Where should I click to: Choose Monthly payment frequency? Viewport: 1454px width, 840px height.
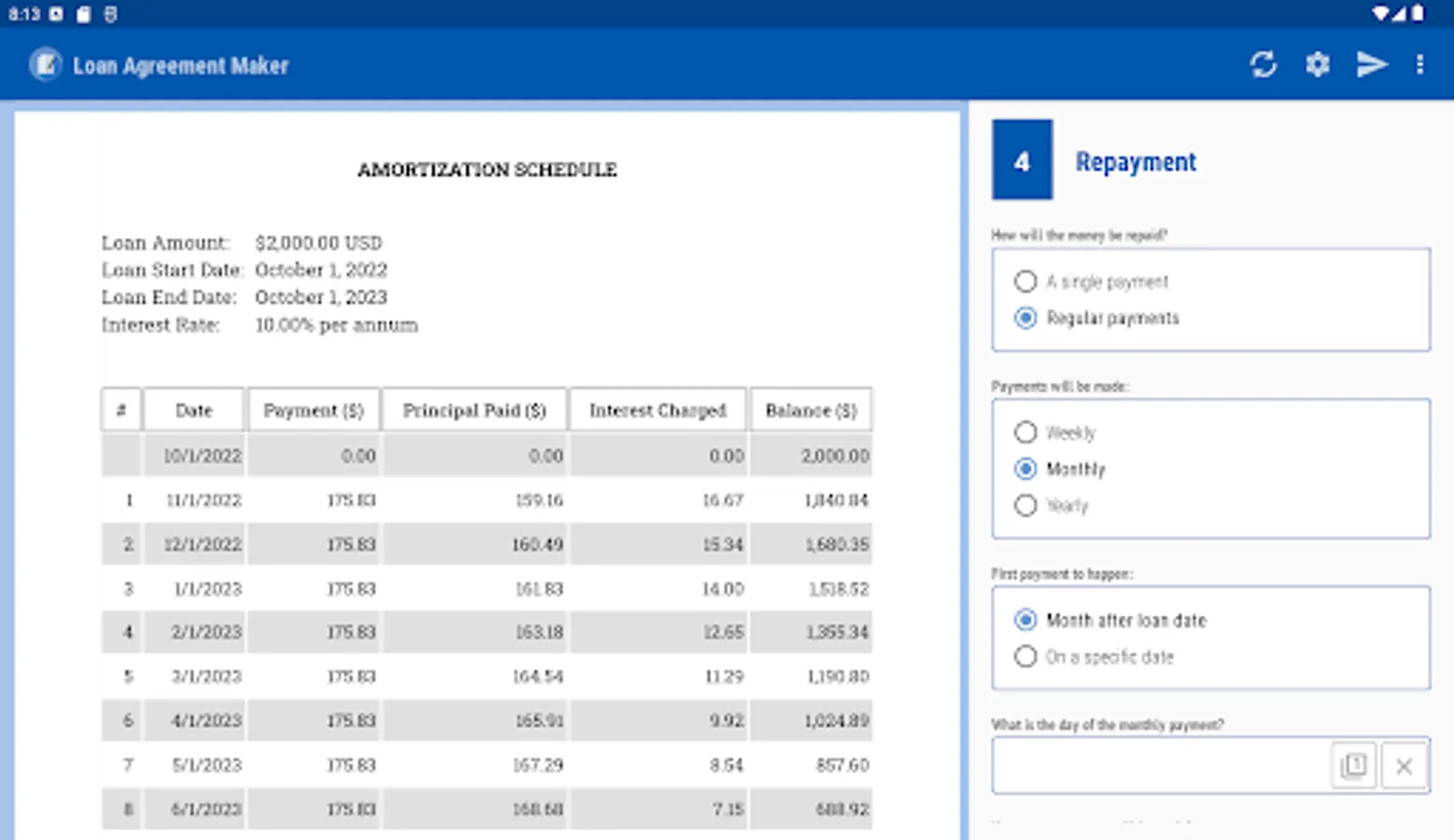pyautogui.click(x=1025, y=469)
